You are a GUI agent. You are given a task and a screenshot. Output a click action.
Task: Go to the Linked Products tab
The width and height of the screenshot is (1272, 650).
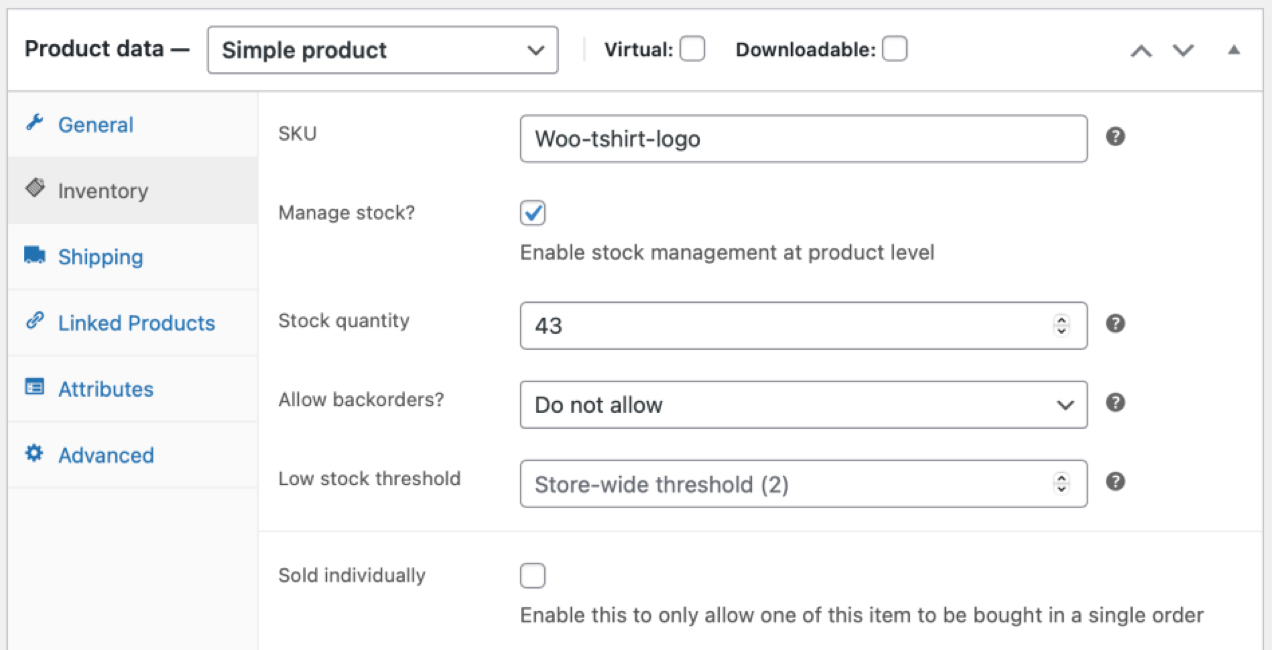pyautogui.click(x=133, y=323)
